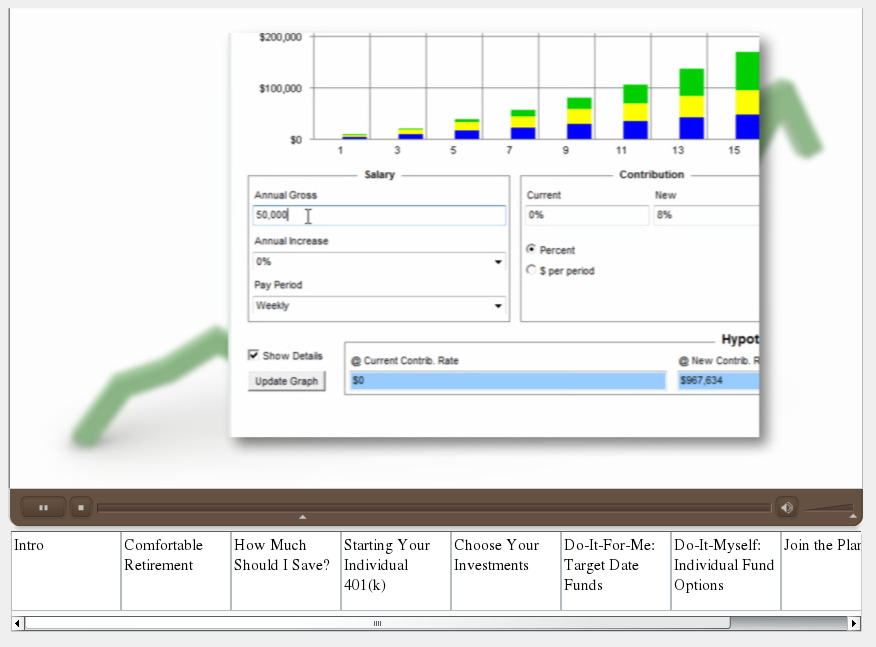Image resolution: width=876 pixels, height=647 pixels.
Task: Click the right scroll arrow of the chapter list
Action: 853,623
